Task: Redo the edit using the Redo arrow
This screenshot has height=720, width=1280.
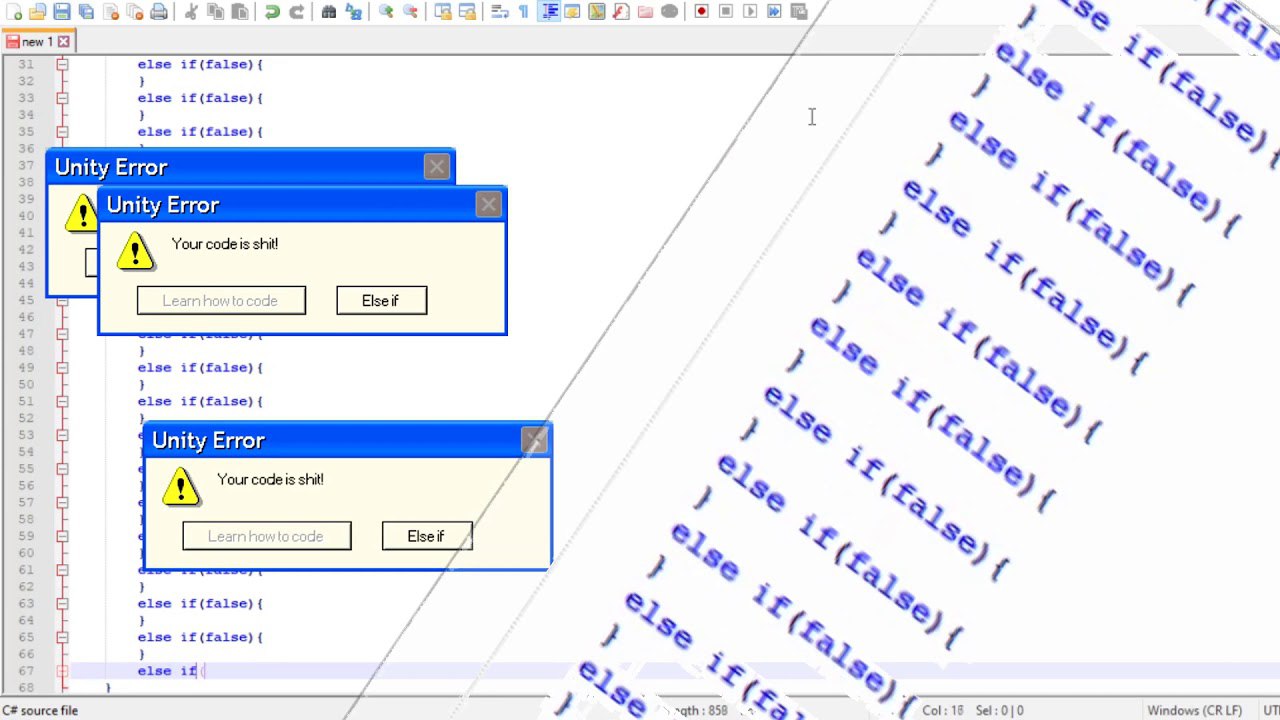Action: tap(296, 12)
